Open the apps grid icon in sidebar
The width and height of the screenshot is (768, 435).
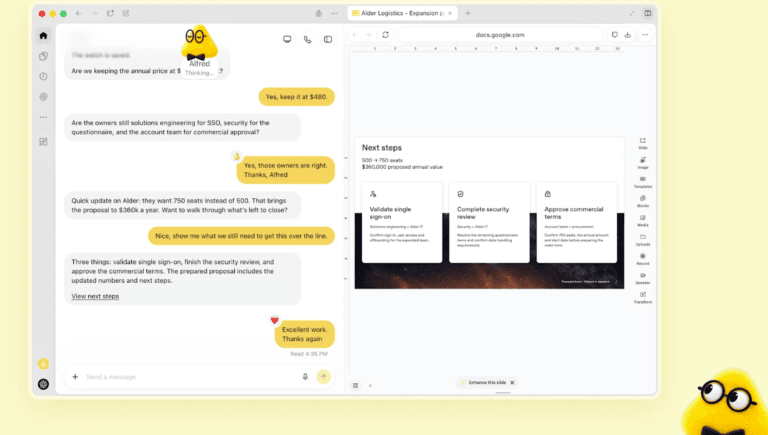point(43,142)
